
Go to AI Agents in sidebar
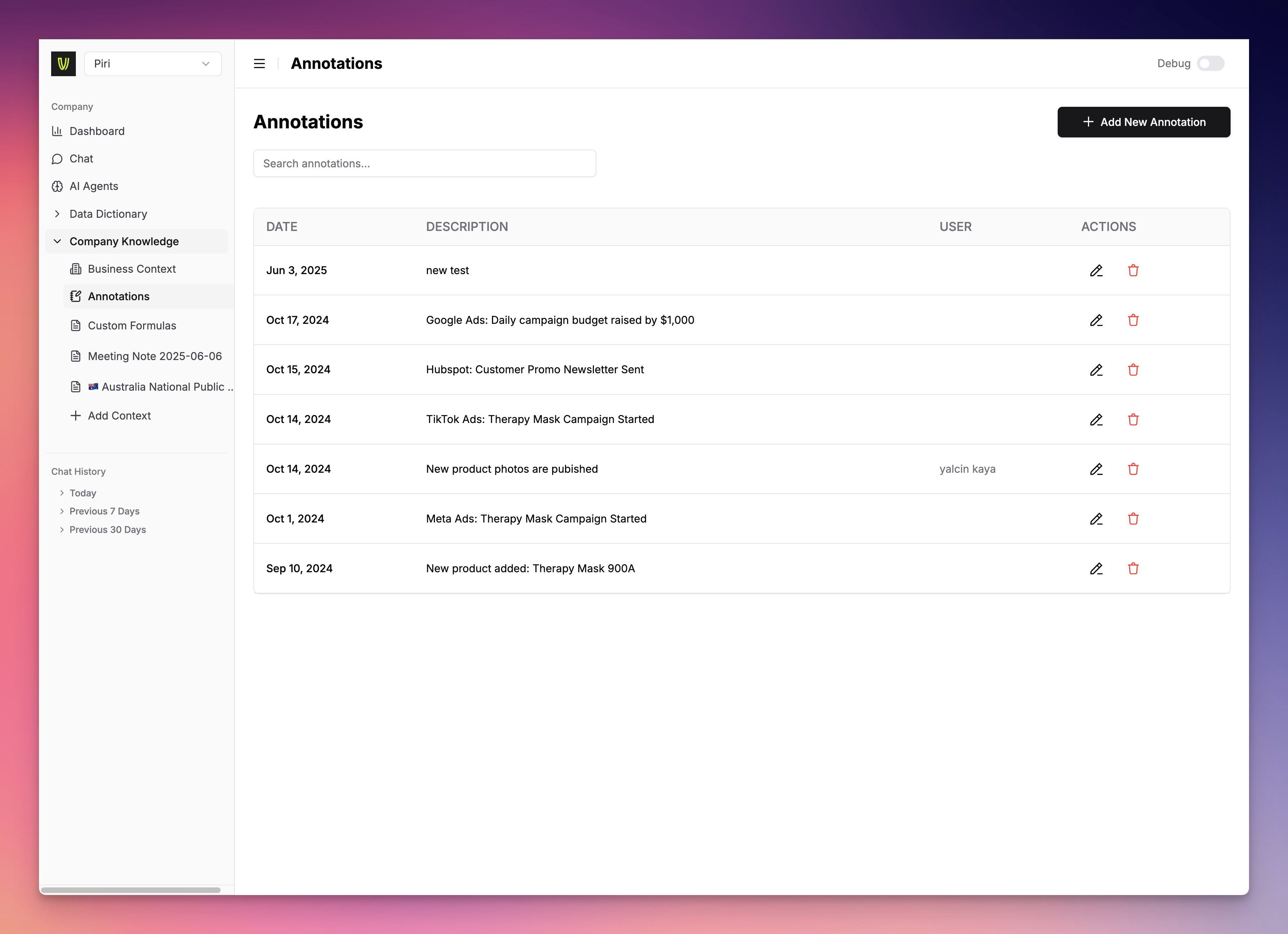click(94, 186)
